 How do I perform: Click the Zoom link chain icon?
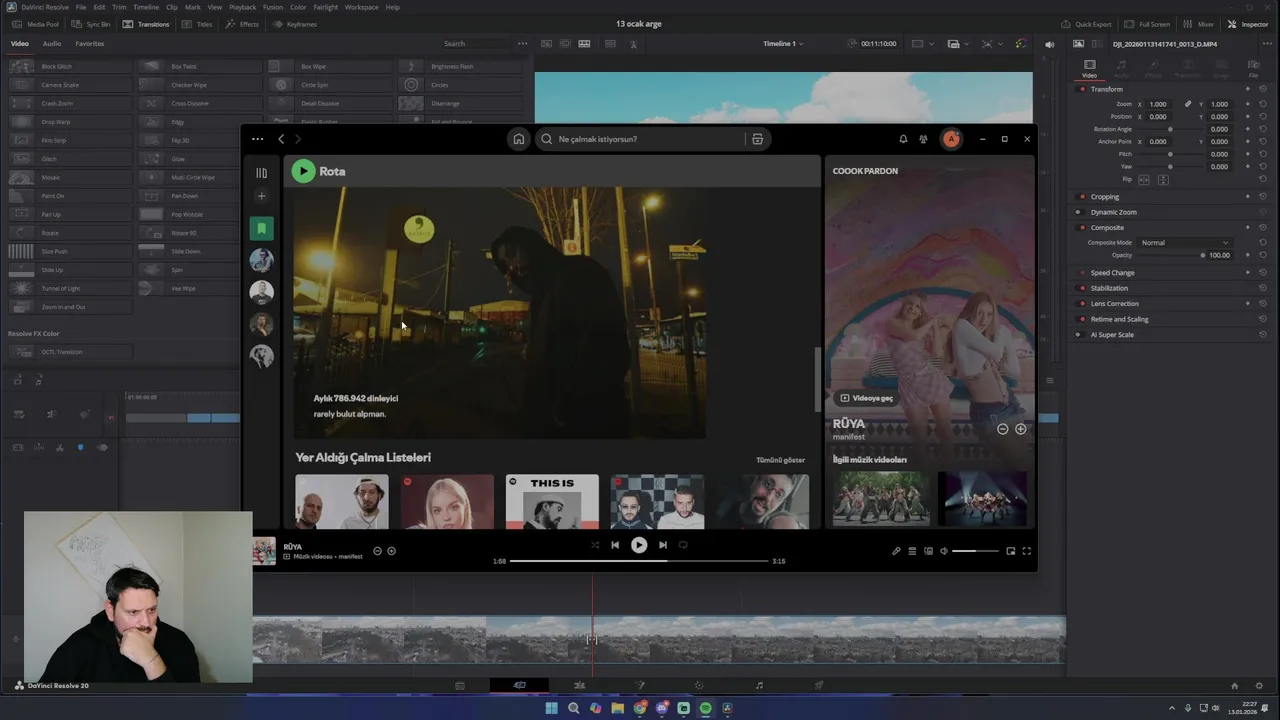coord(1188,104)
